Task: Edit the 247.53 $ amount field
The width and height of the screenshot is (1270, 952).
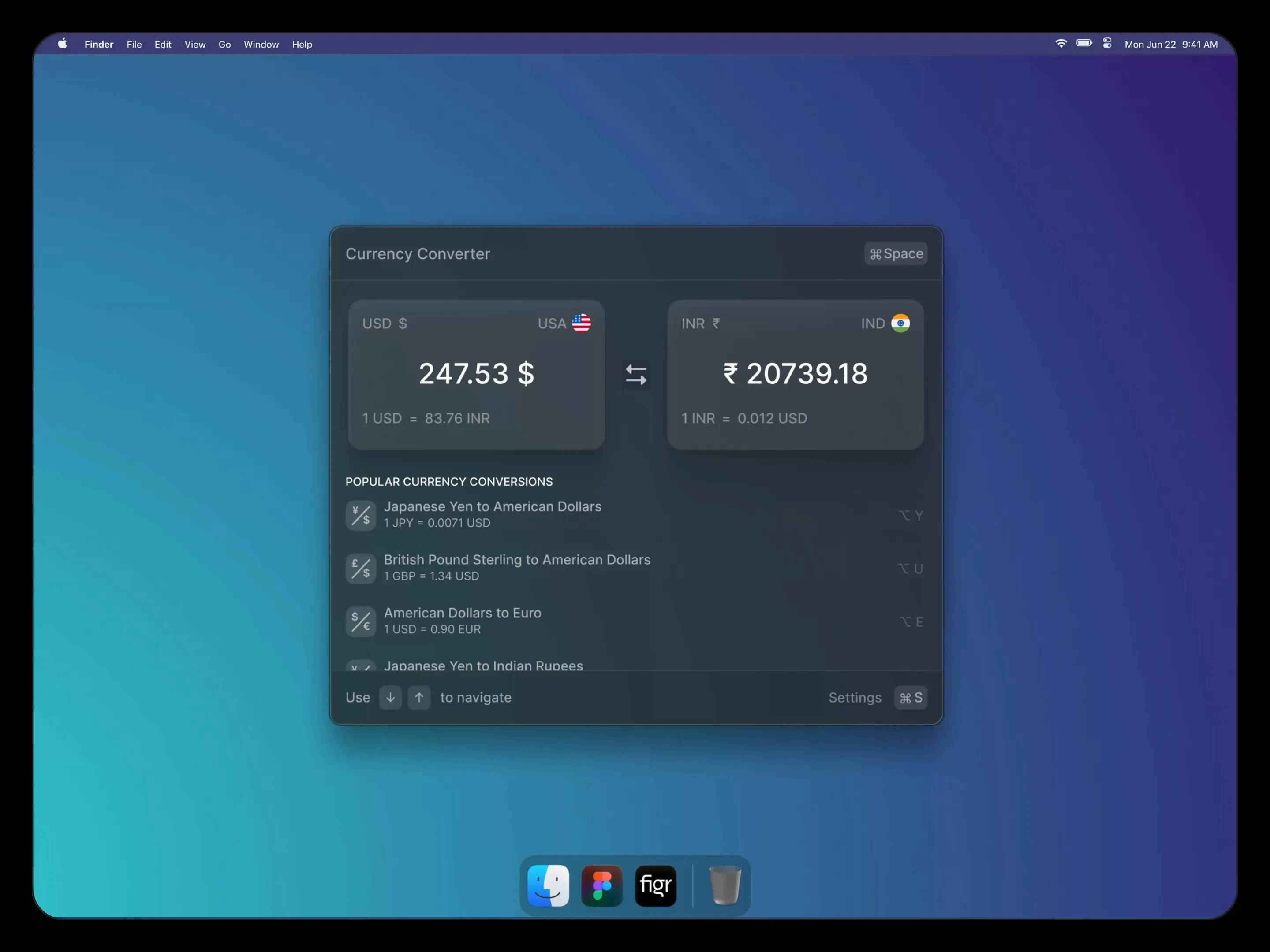Action: (x=476, y=374)
